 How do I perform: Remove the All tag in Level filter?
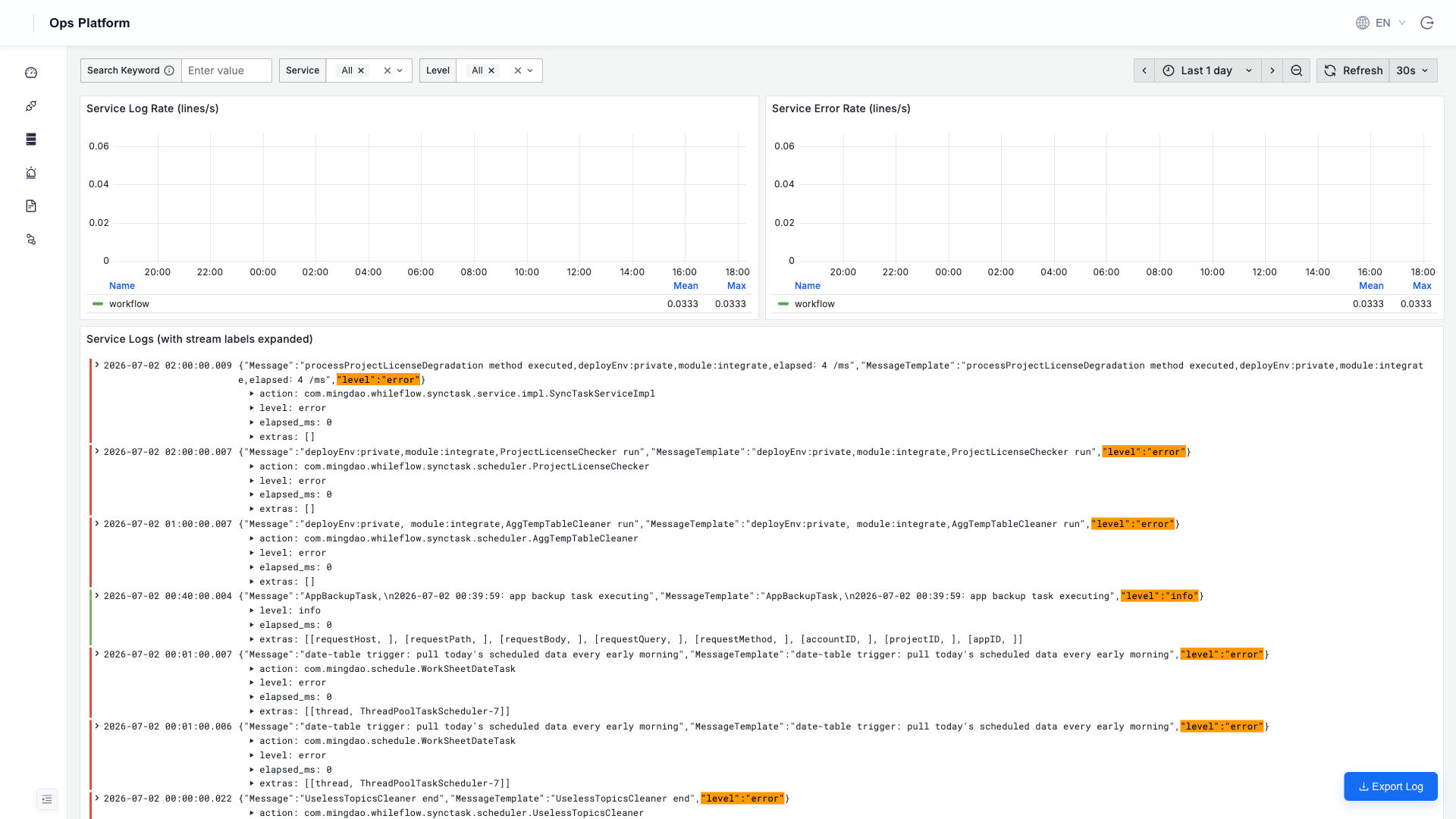pos(491,71)
